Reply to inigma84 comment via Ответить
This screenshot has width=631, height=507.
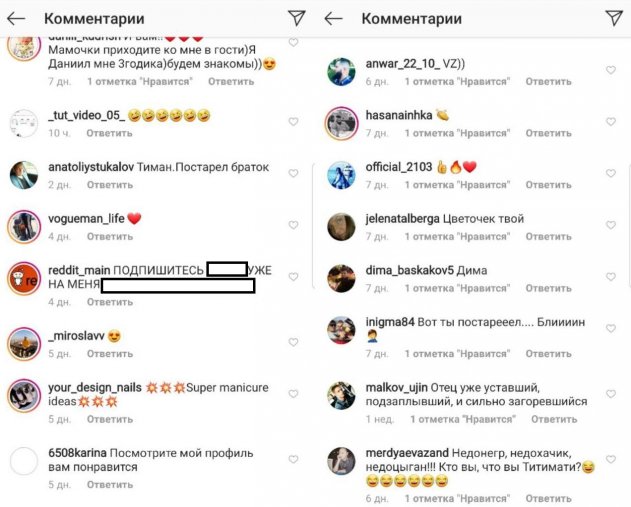point(549,354)
